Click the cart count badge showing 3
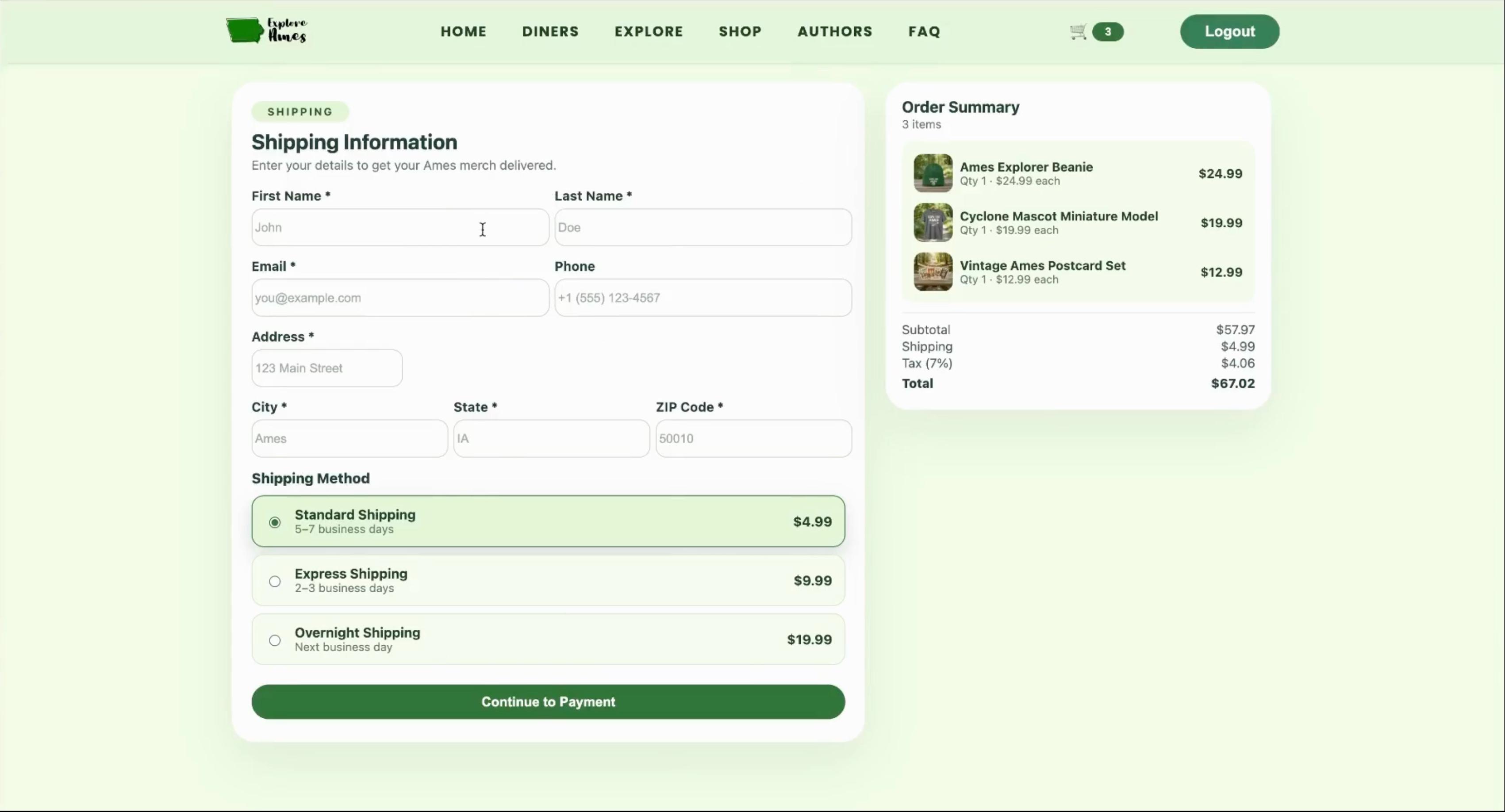Viewport: 1505px width, 812px height. [1108, 31]
